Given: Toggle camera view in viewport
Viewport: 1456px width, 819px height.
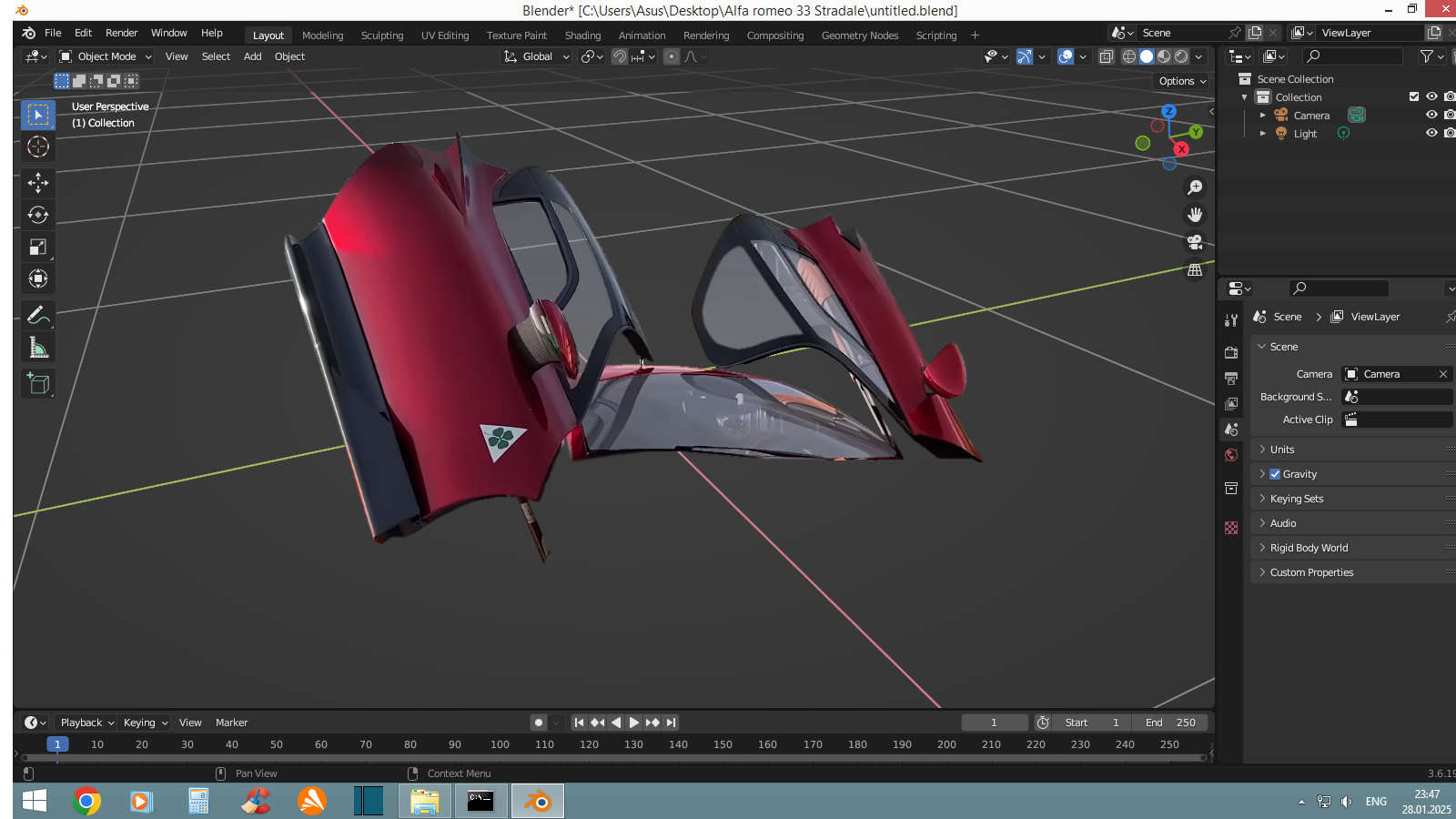Looking at the screenshot, I should tap(1195, 243).
